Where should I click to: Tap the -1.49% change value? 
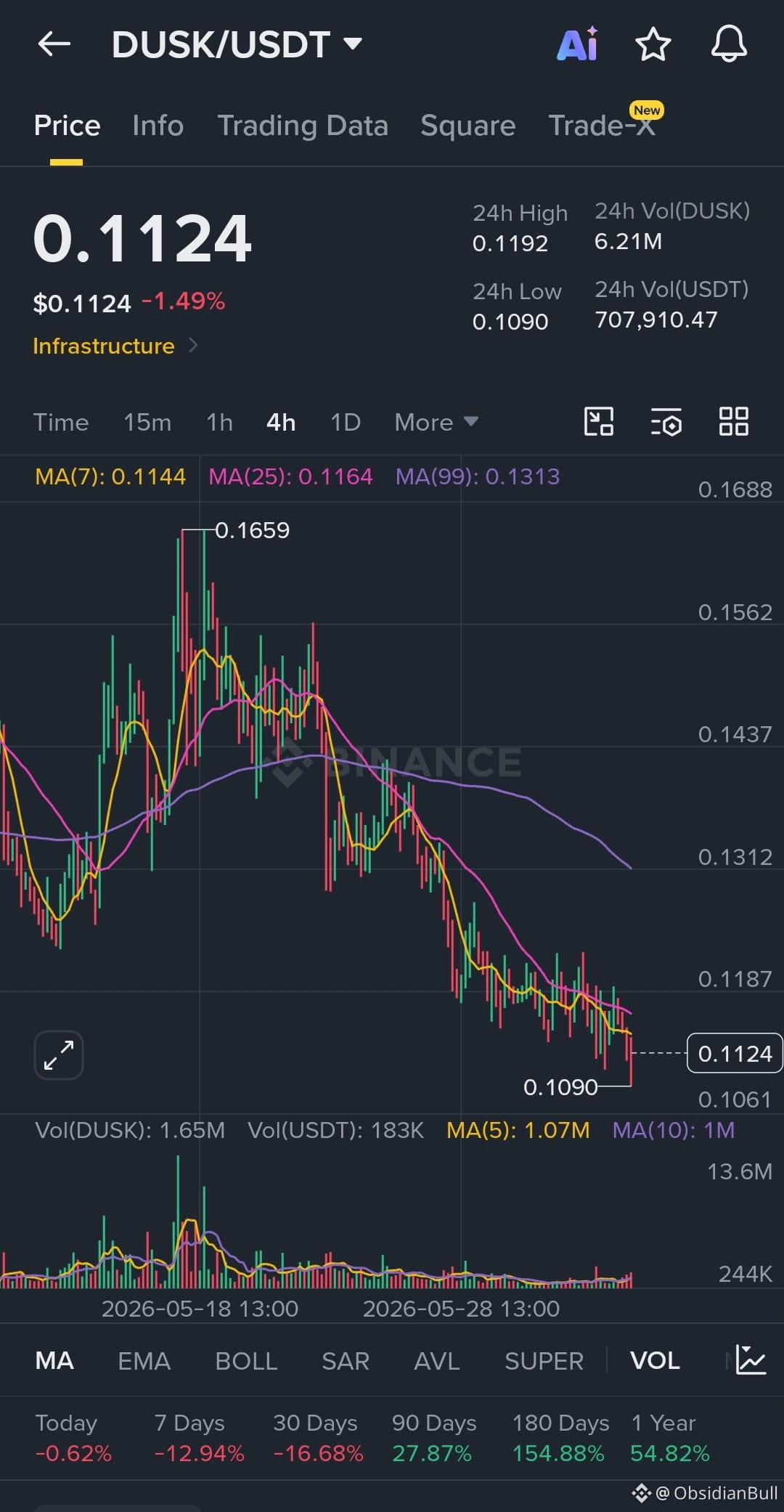[x=183, y=301]
